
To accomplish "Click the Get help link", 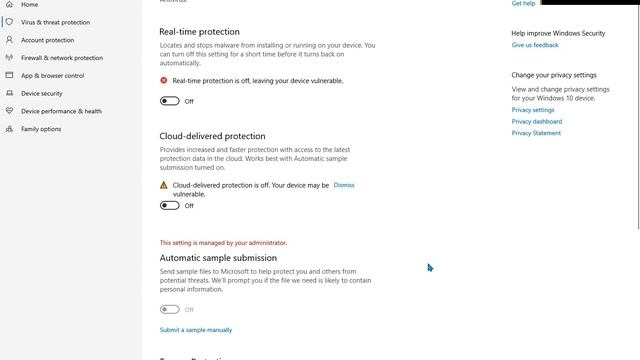I will pos(523,3).
